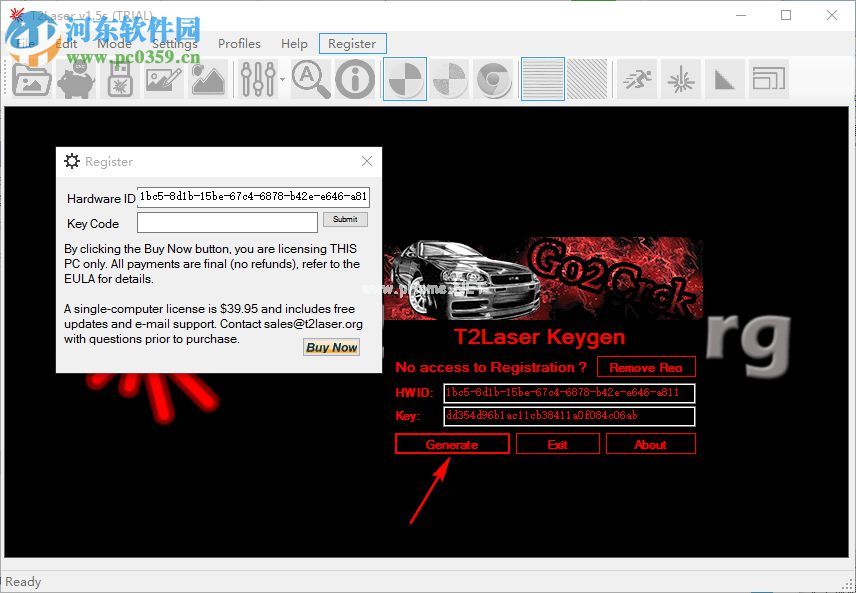Toggle the spiral conversion mode icon
The width and height of the screenshot is (856, 593).
[493, 79]
